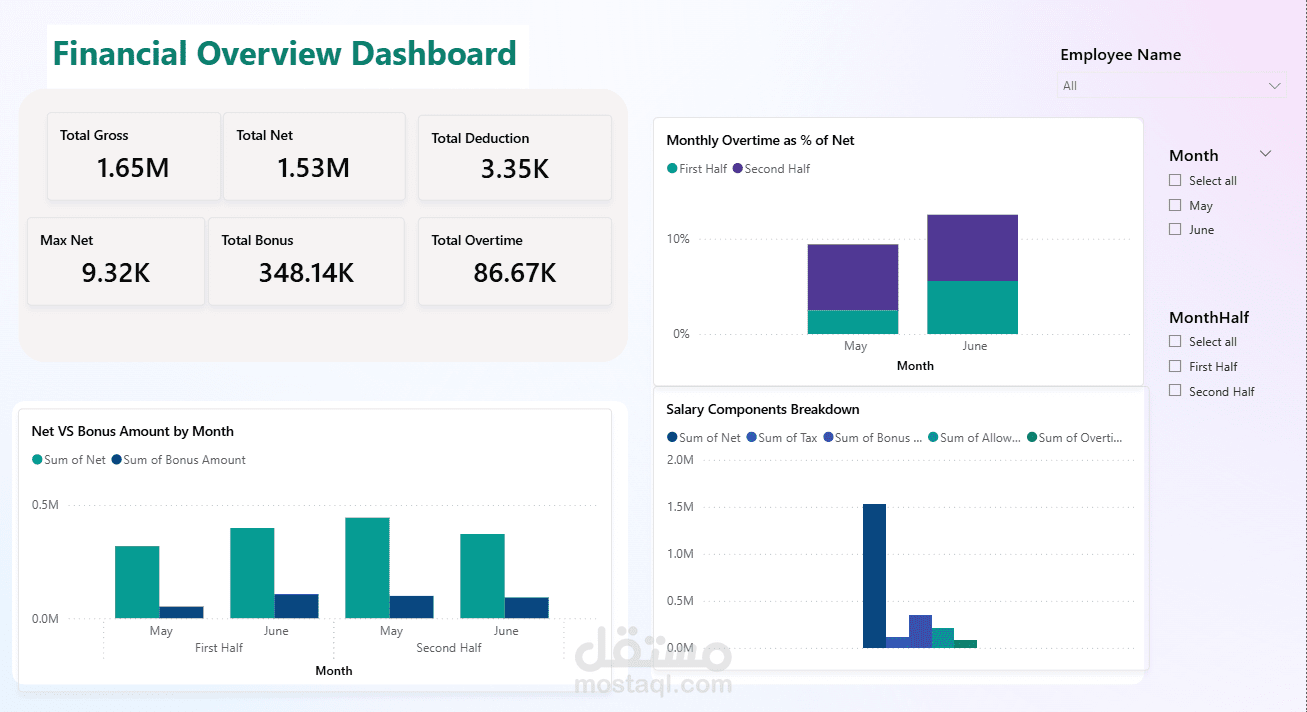This screenshot has width=1307, height=712.
Task: Click the MonthHalf slicer header
Action: click(x=1209, y=317)
